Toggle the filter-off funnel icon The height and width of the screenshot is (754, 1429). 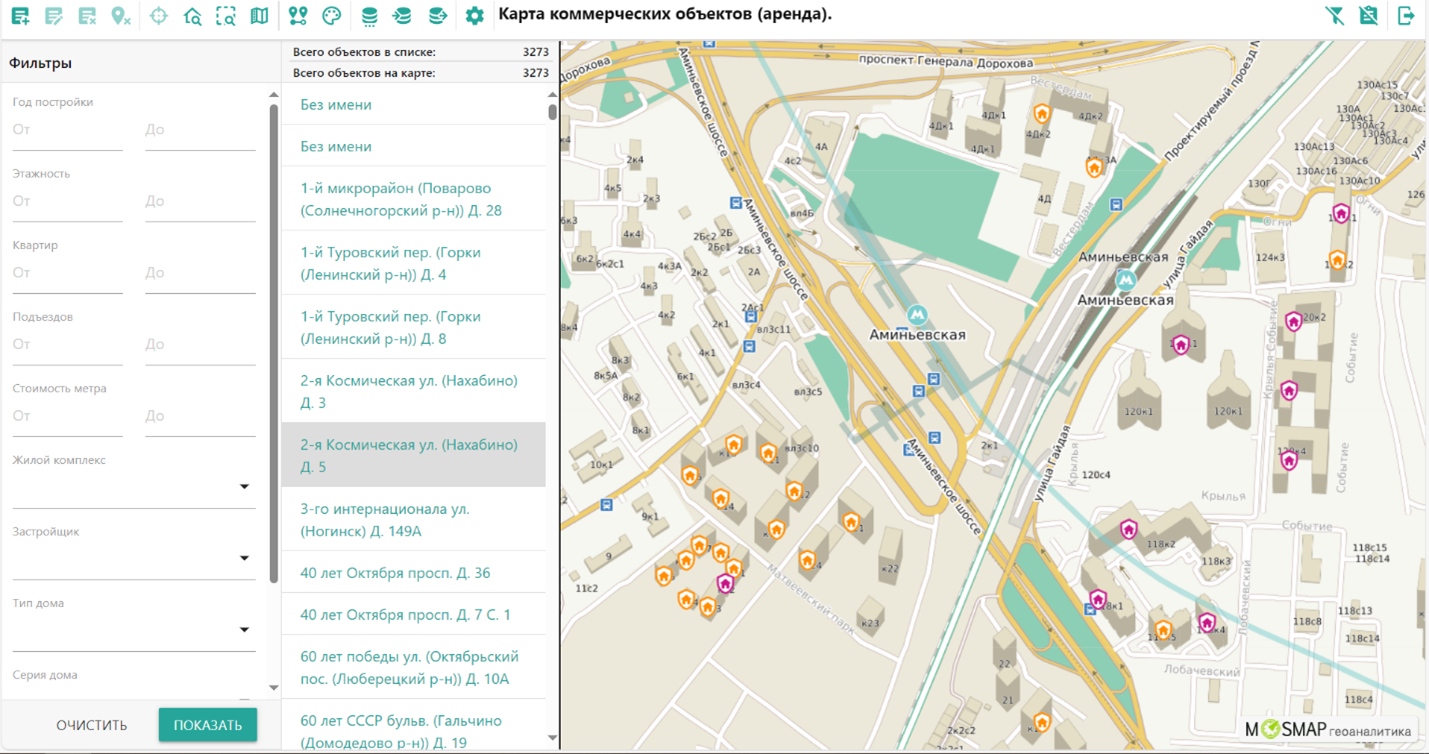tap(1334, 16)
